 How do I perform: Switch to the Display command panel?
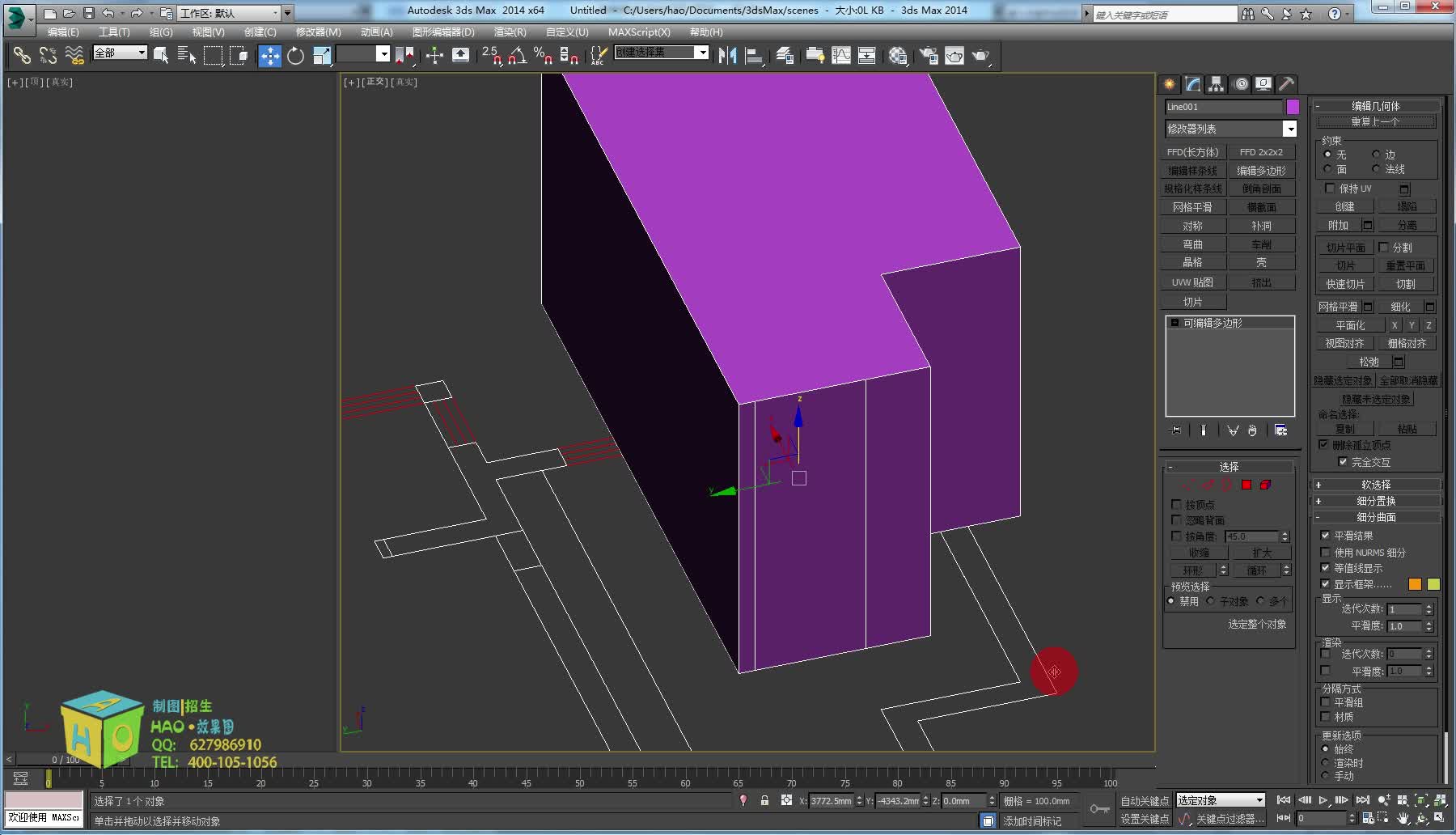pos(1263,84)
